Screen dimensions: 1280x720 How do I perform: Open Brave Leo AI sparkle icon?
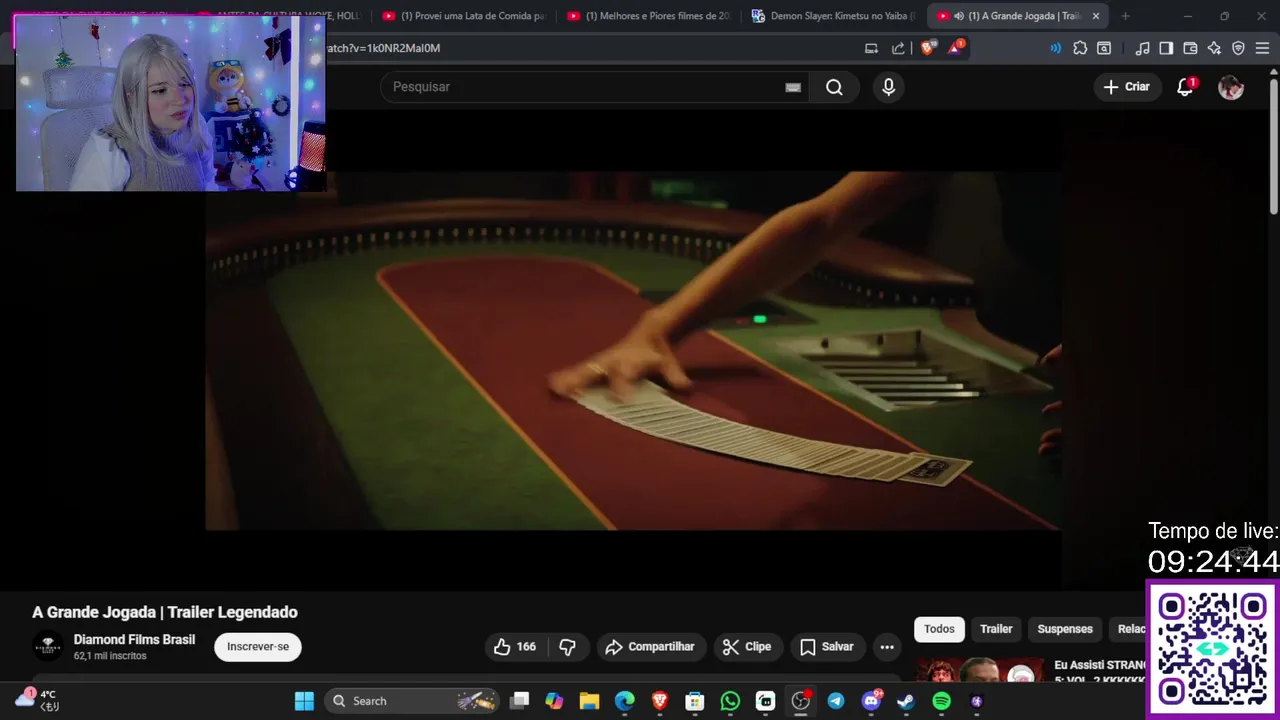pyautogui.click(x=1214, y=48)
